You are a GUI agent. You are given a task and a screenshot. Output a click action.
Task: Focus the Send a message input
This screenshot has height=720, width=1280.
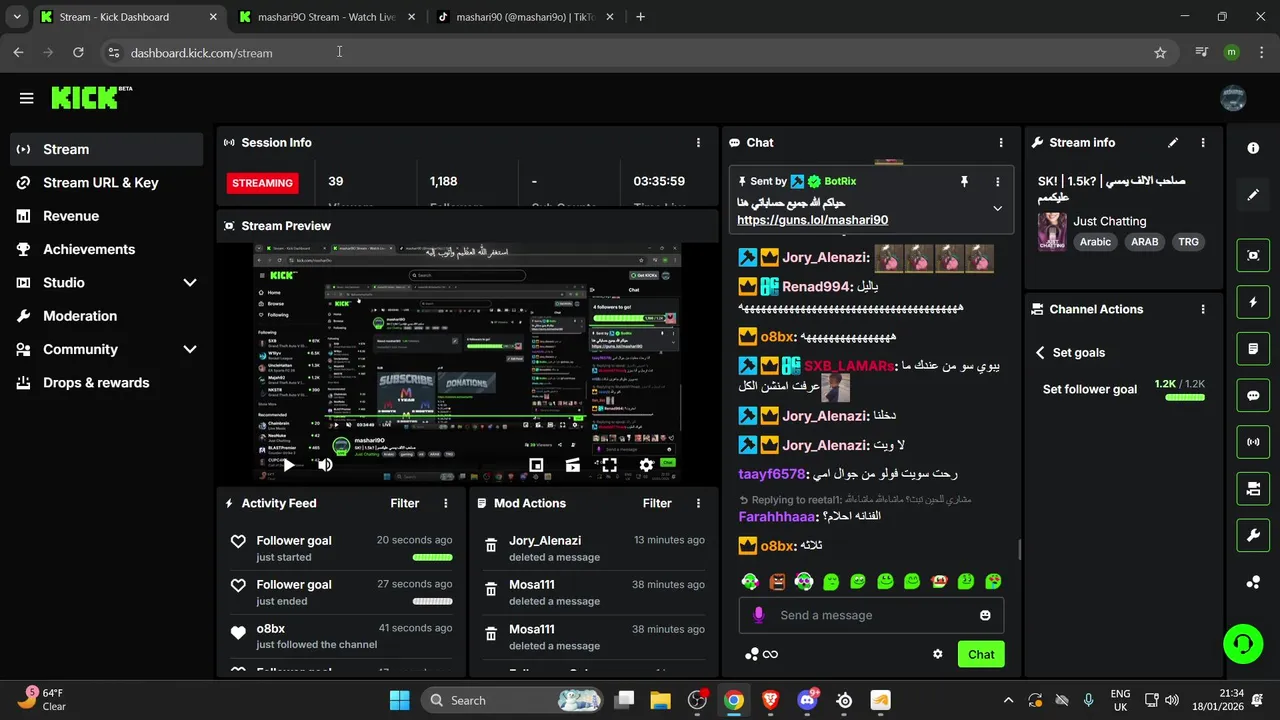pos(871,615)
